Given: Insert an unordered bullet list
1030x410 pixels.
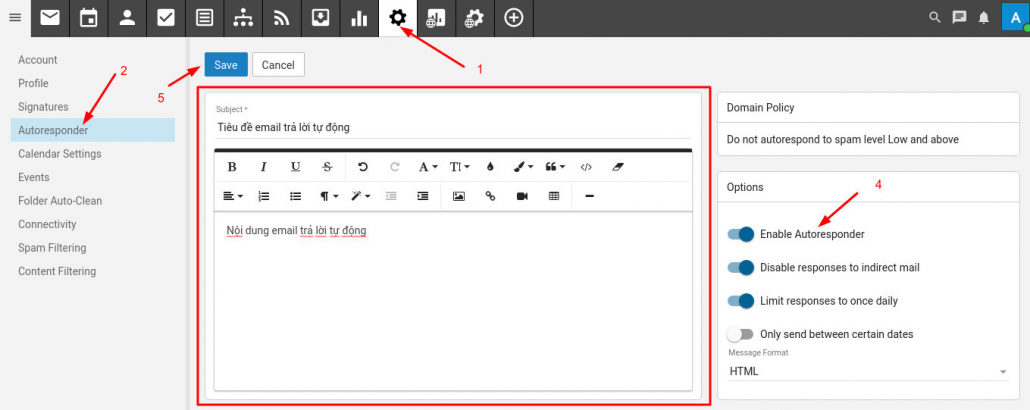Looking at the screenshot, I should 296,196.
